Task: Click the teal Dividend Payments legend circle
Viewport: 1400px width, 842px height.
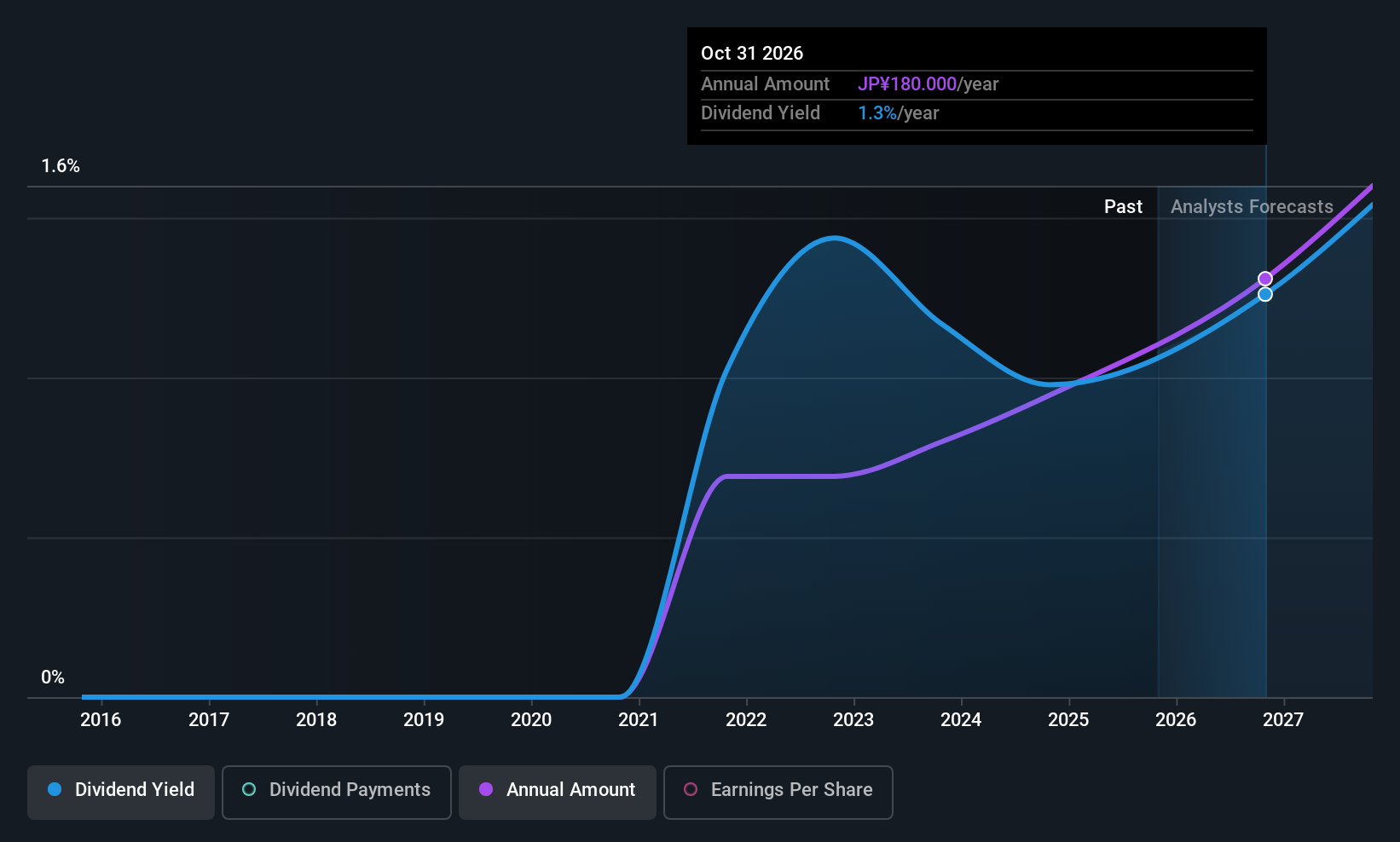Action: click(249, 790)
